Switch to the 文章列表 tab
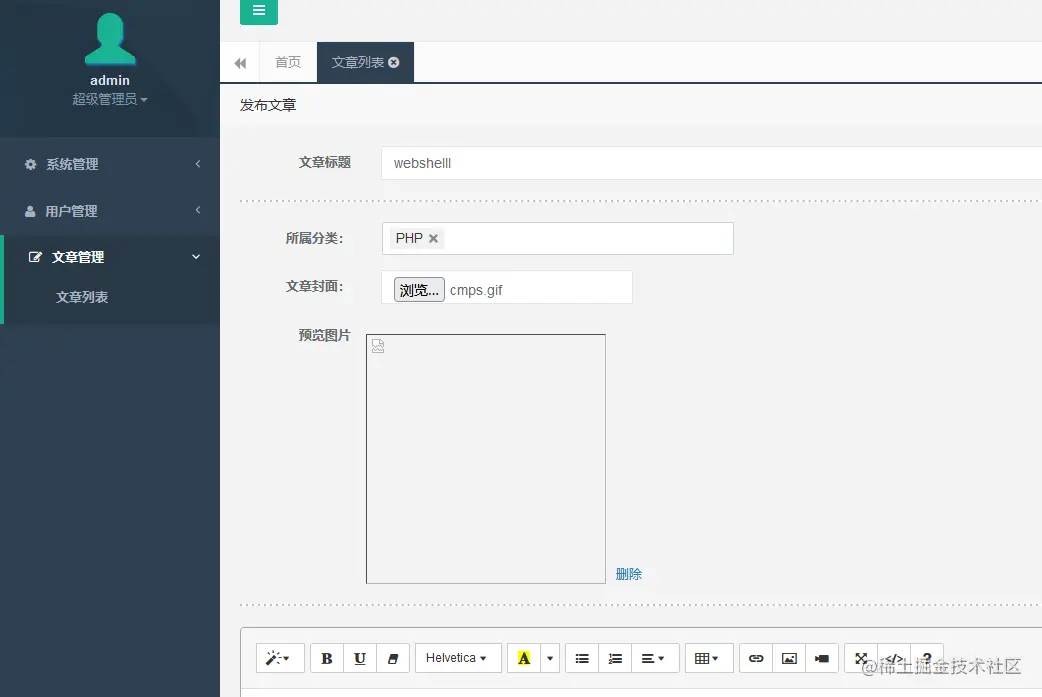Viewport: 1042px width, 697px height. click(358, 62)
